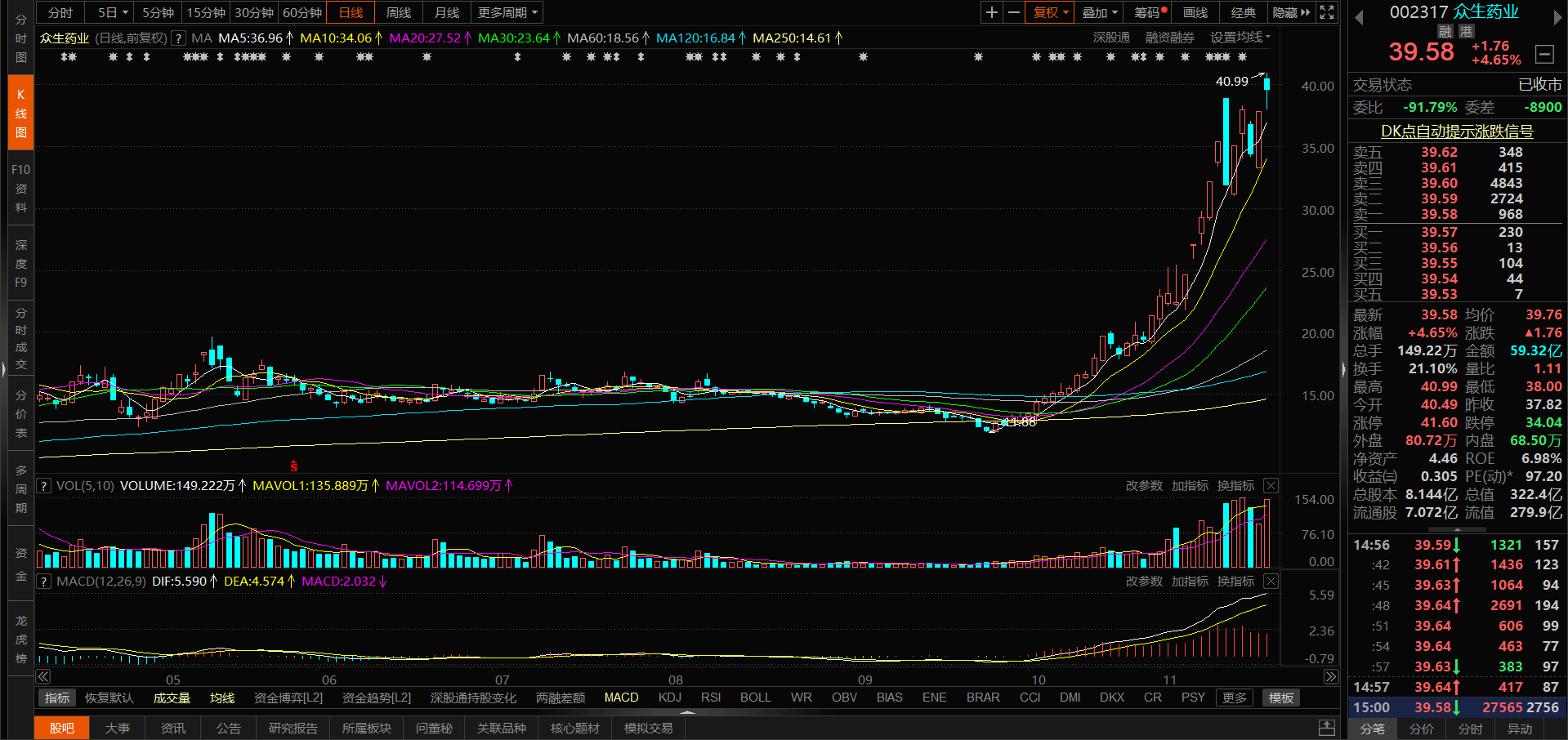
Task: Close the VOL indicator panel
Action: coord(1271,486)
